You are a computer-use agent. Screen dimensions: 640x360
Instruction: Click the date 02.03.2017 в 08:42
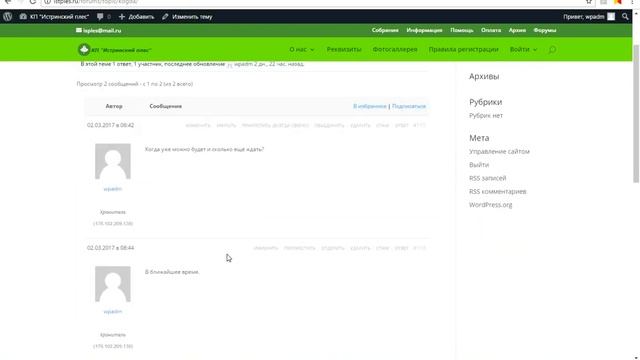pos(110,125)
